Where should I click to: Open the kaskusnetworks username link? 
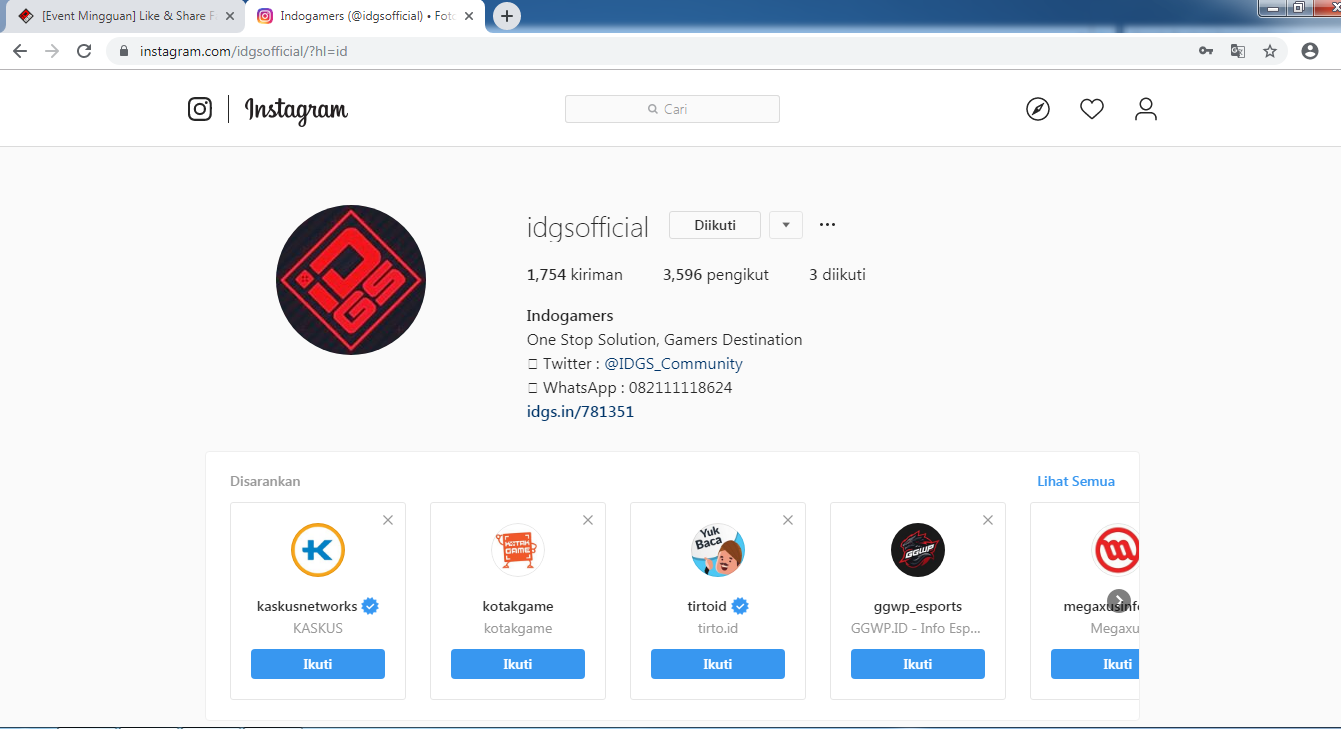[307, 606]
